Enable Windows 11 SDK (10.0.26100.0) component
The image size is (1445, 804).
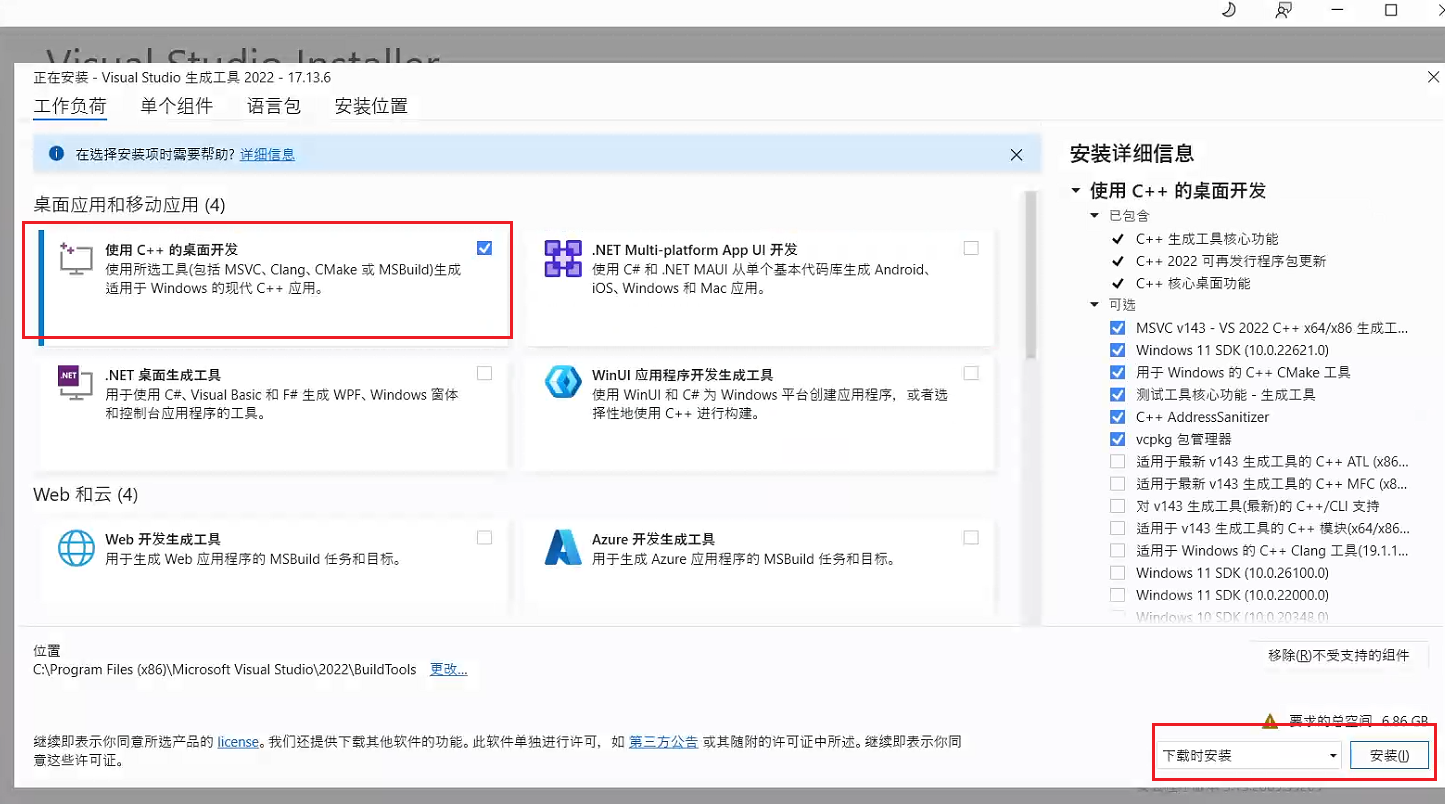[1117, 572]
